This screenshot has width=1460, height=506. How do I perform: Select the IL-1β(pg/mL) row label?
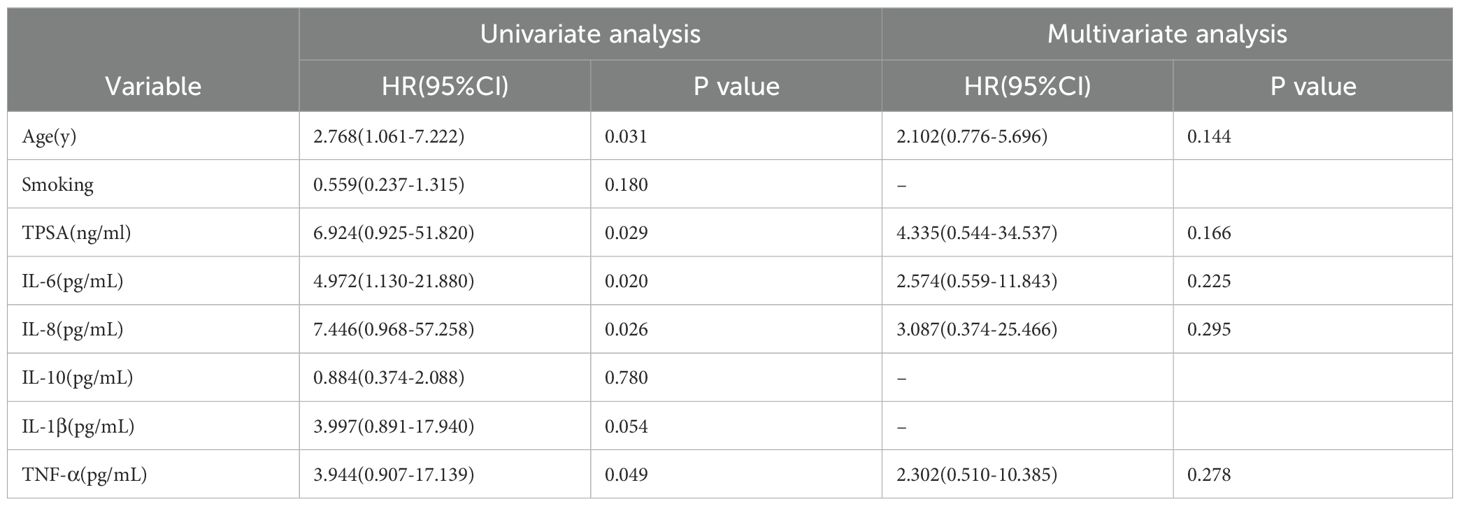click(x=79, y=426)
